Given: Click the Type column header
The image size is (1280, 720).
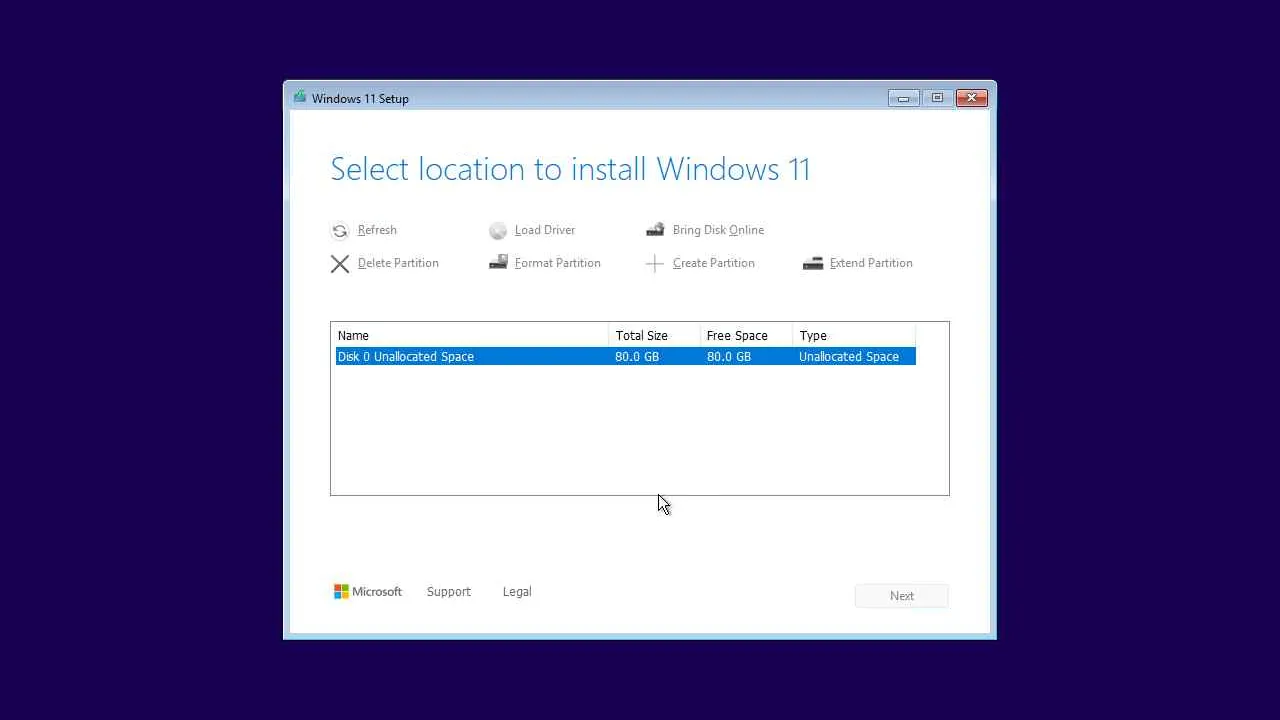Looking at the screenshot, I should (854, 335).
